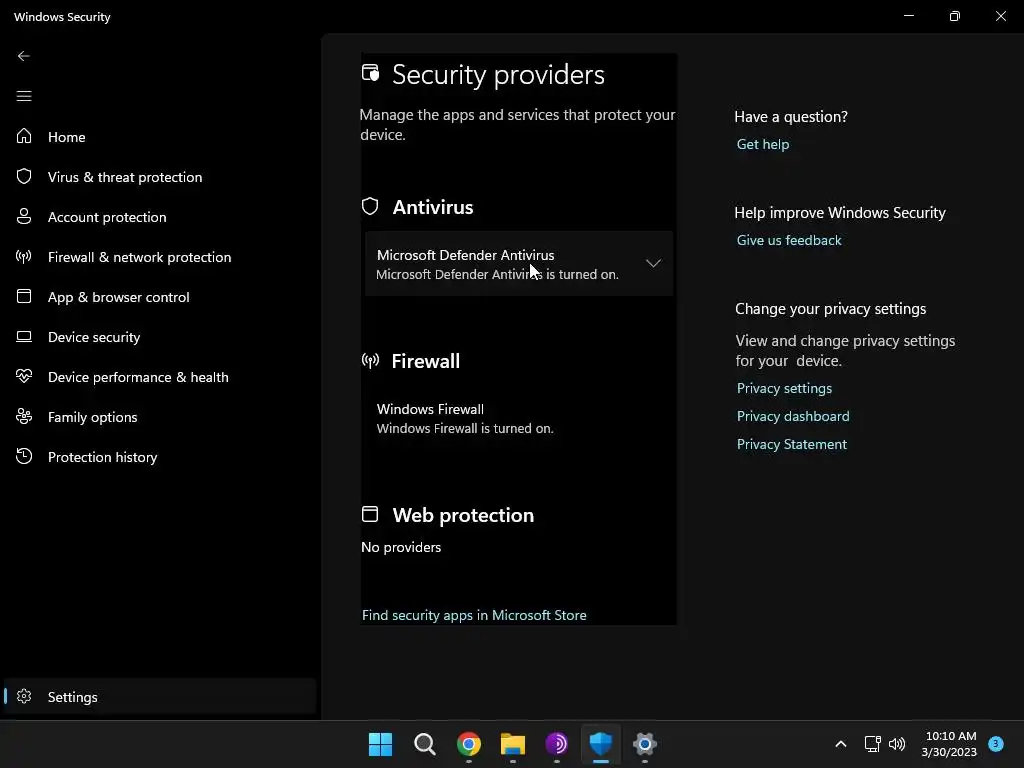Click the App & browser control window icon
Screen dimensions: 1024x768
[24, 296]
